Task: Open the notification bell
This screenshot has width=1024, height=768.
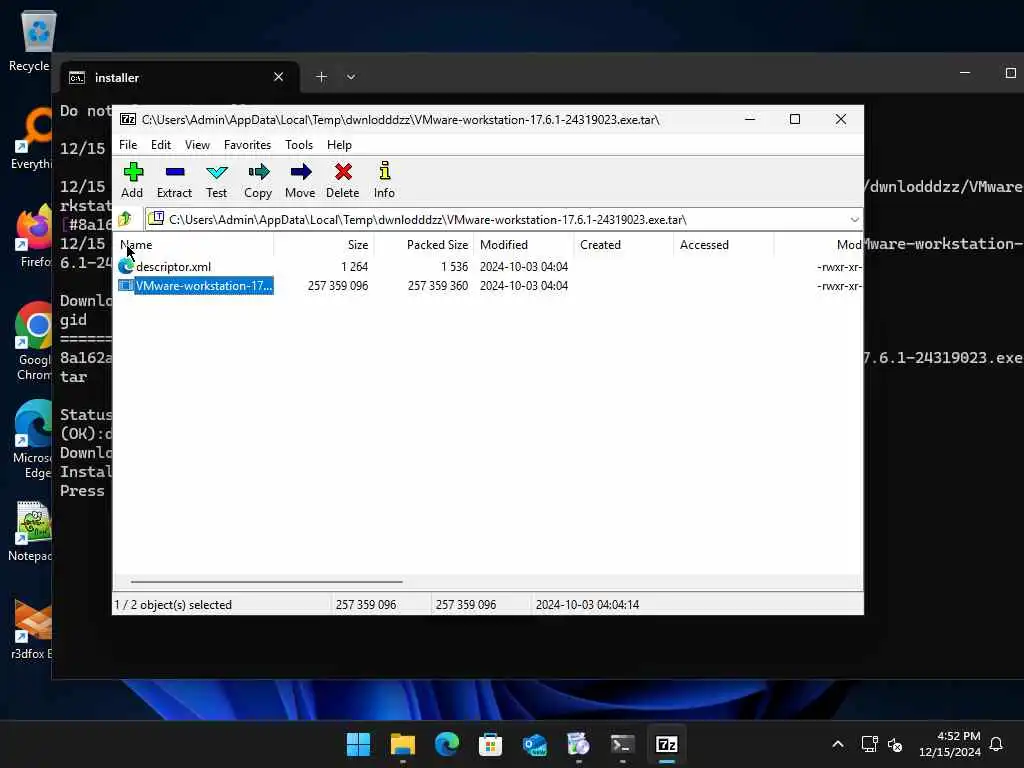Action: click(x=996, y=744)
